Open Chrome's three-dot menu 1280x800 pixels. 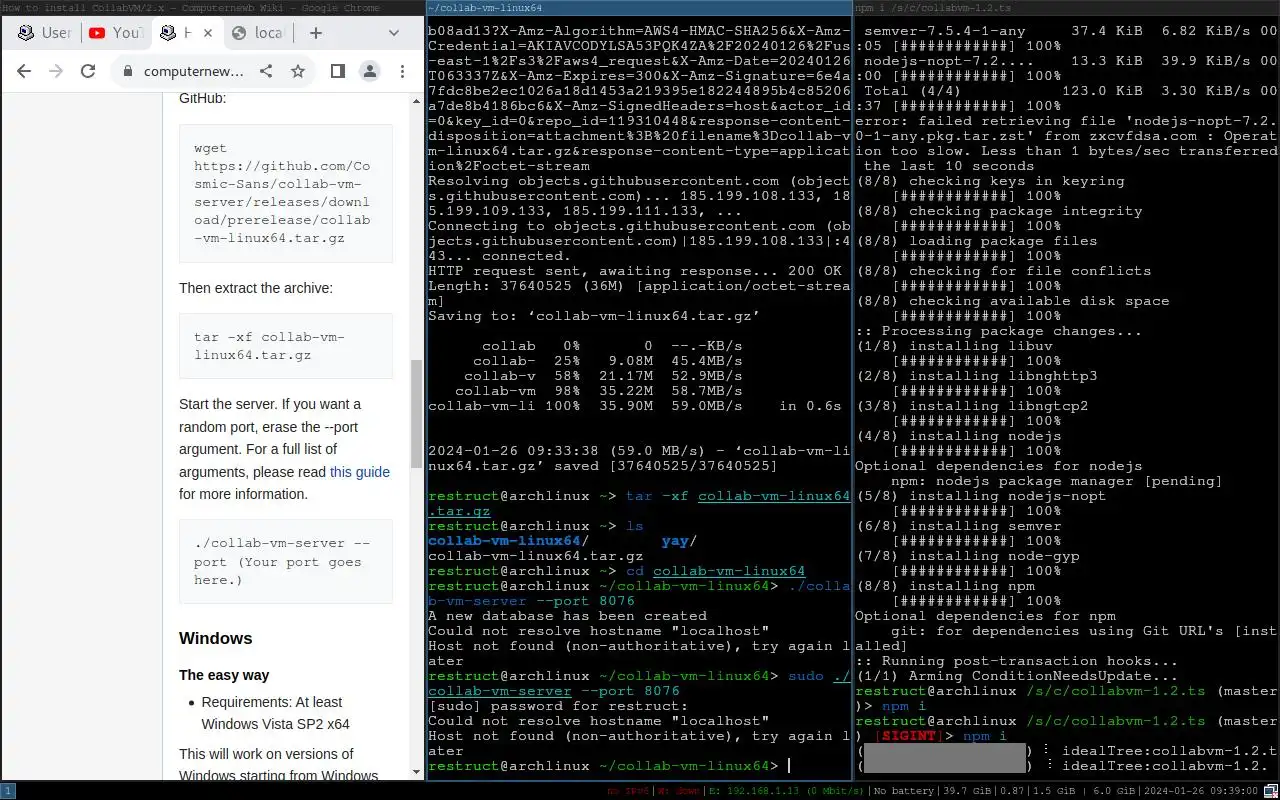(402, 71)
